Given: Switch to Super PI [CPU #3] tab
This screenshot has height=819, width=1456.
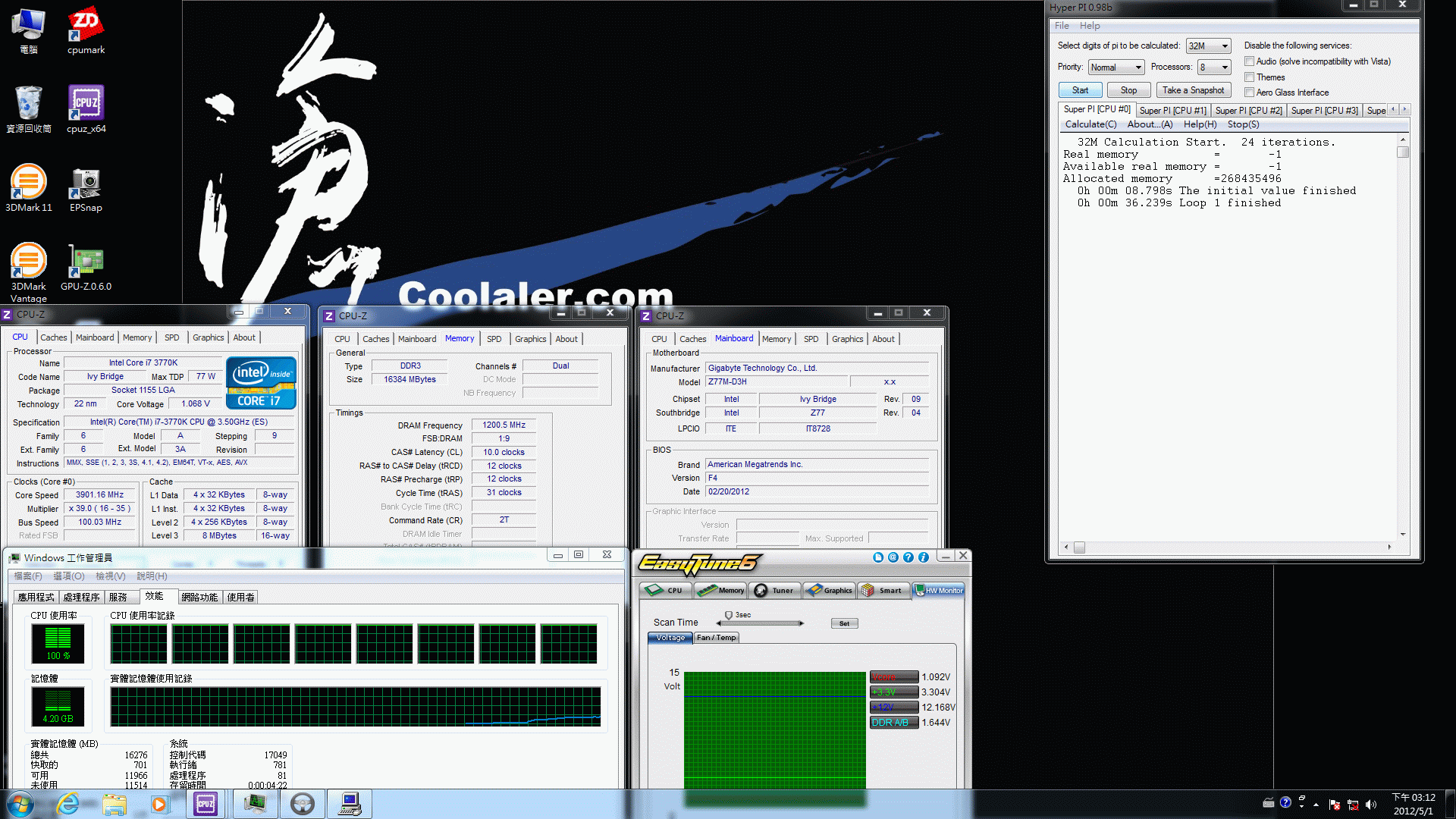Looking at the screenshot, I should coord(1324,111).
